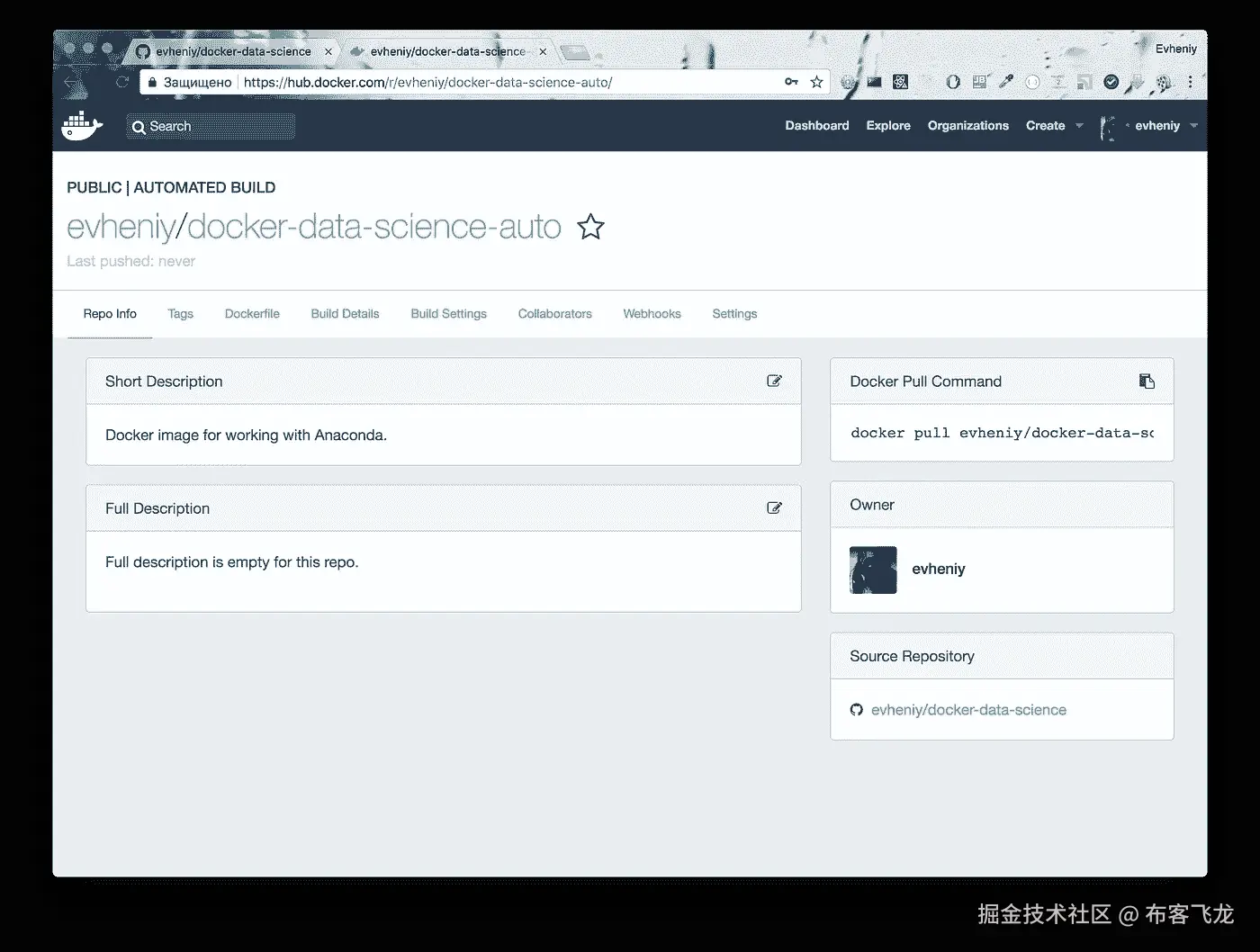Edit the Short Description section
This screenshot has width=1260, height=952.
pyautogui.click(x=774, y=381)
